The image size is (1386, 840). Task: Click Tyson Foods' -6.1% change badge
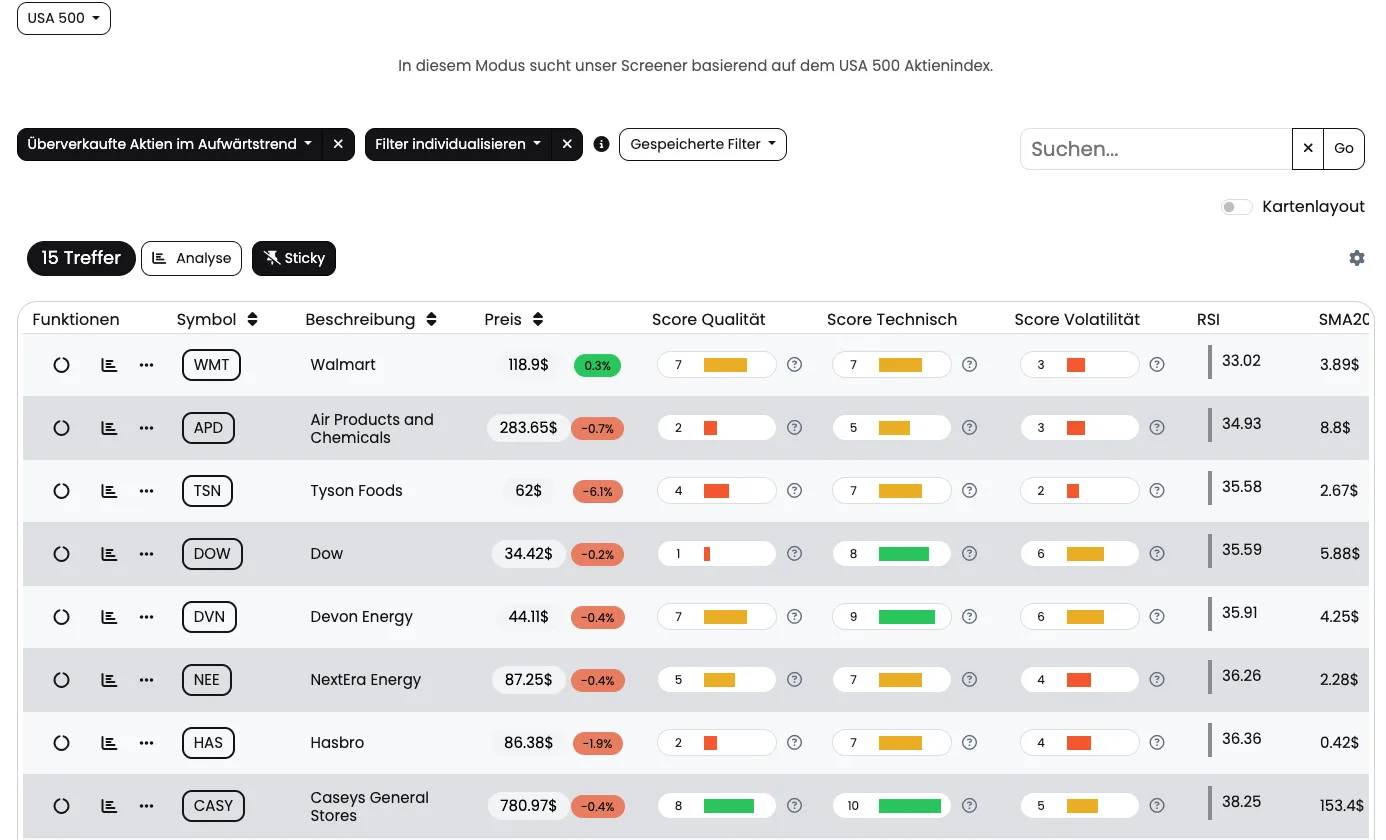click(x=598, y=492)
